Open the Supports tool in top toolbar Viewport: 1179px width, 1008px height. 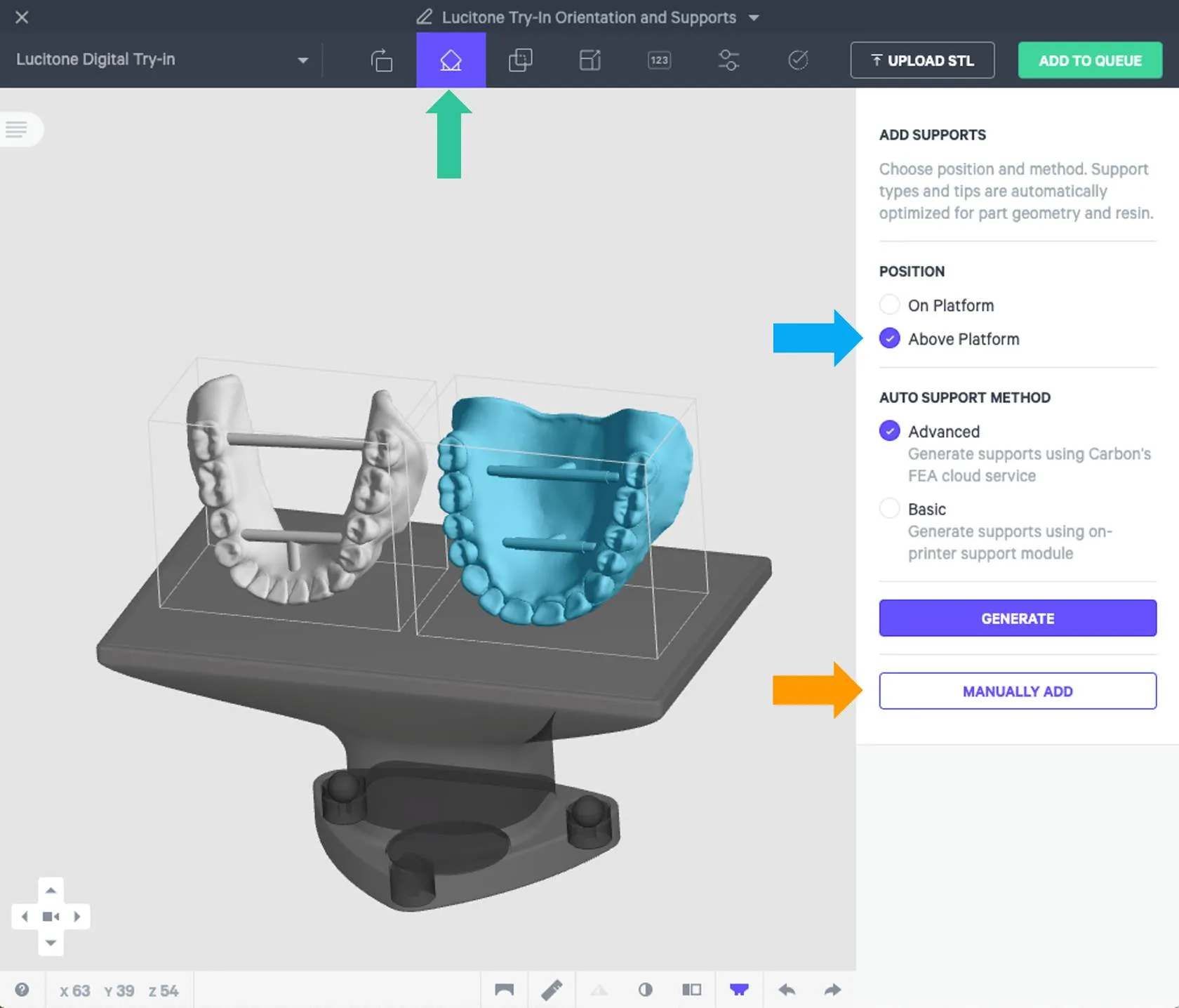[451, 60]
